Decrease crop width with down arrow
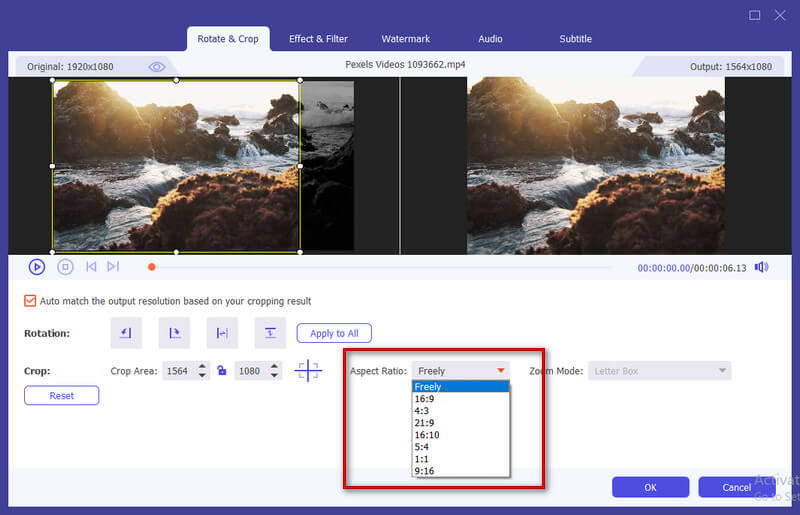800x515 pixels. click(203, 376)
